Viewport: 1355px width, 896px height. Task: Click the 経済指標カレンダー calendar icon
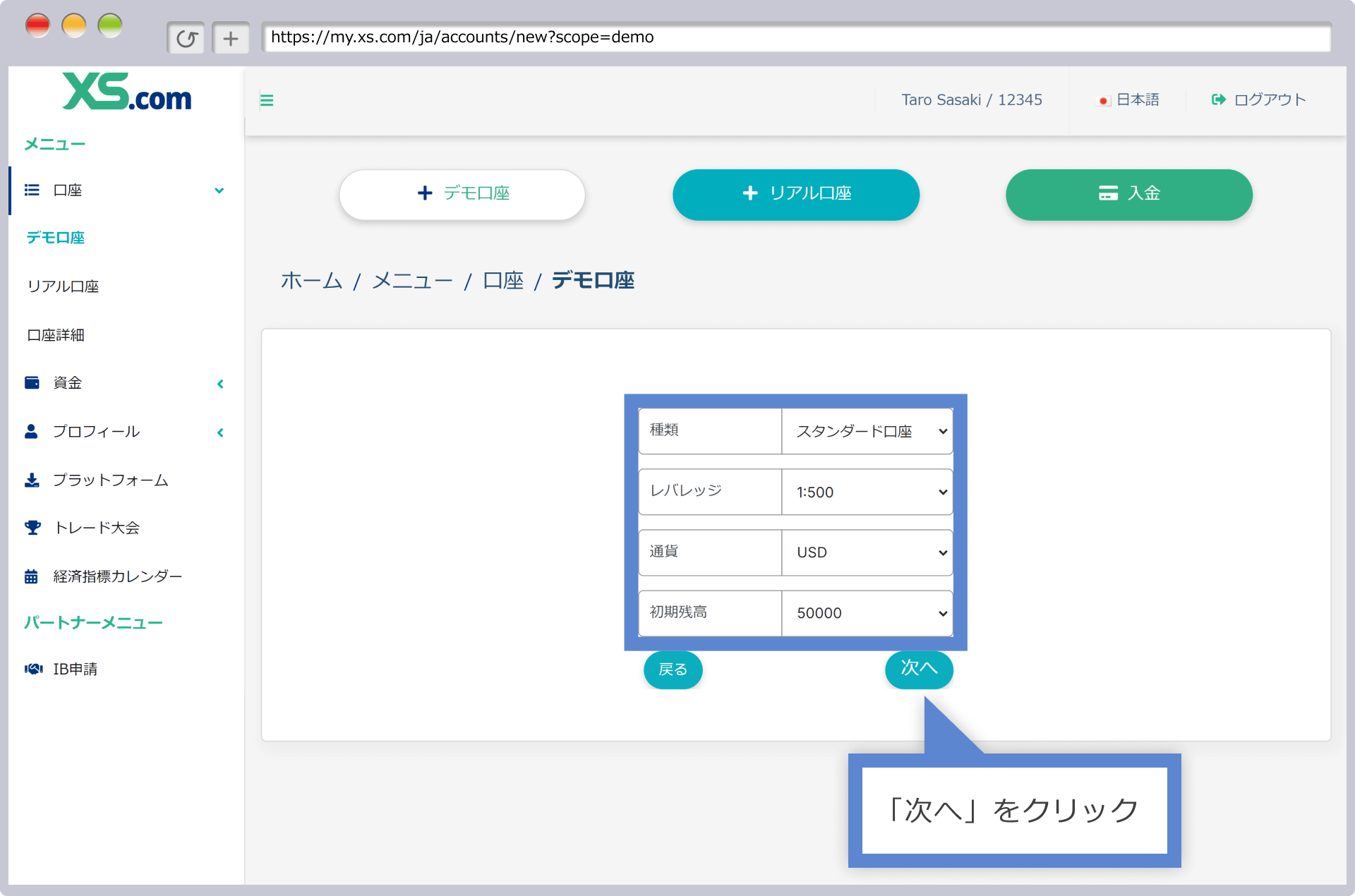pyautogui.click(x=31, y=576)
